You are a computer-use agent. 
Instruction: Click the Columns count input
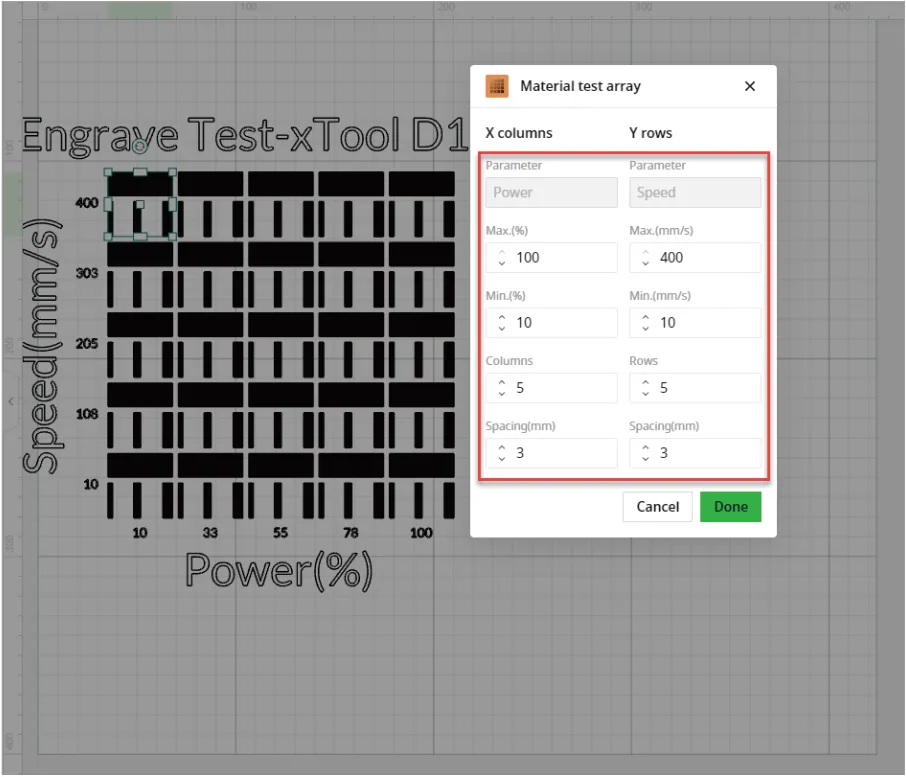coord(551,388)
